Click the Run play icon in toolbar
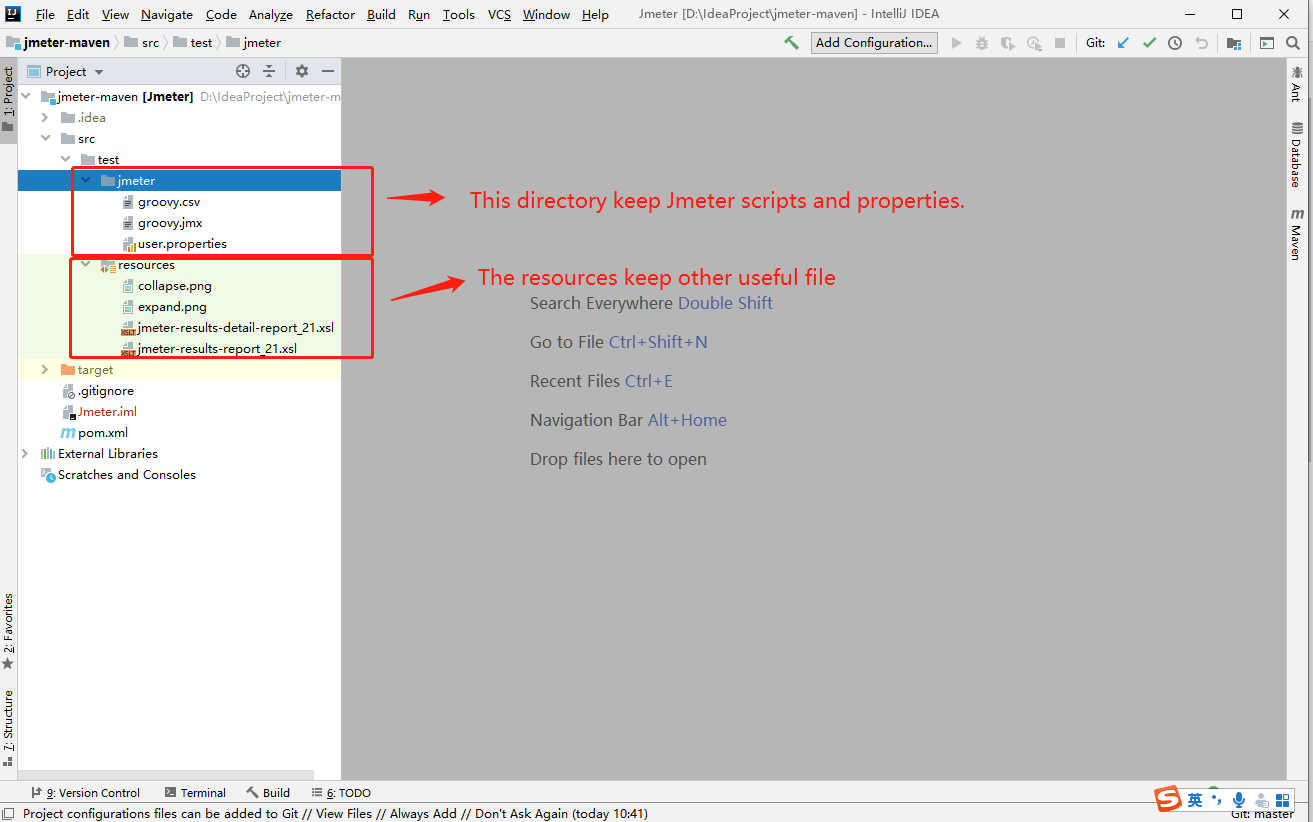 [956, 43]
